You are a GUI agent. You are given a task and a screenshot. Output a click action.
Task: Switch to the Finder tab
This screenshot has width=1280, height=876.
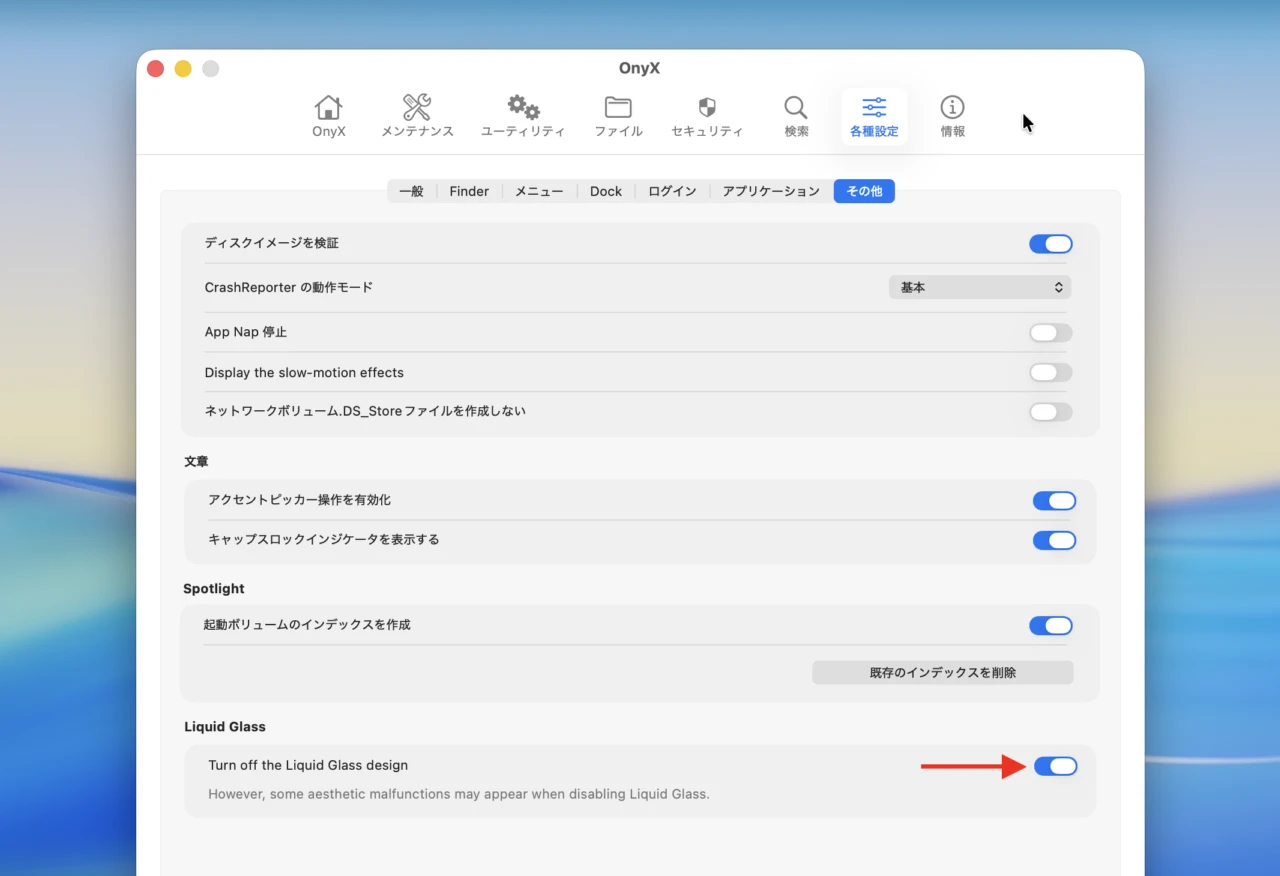469,191
